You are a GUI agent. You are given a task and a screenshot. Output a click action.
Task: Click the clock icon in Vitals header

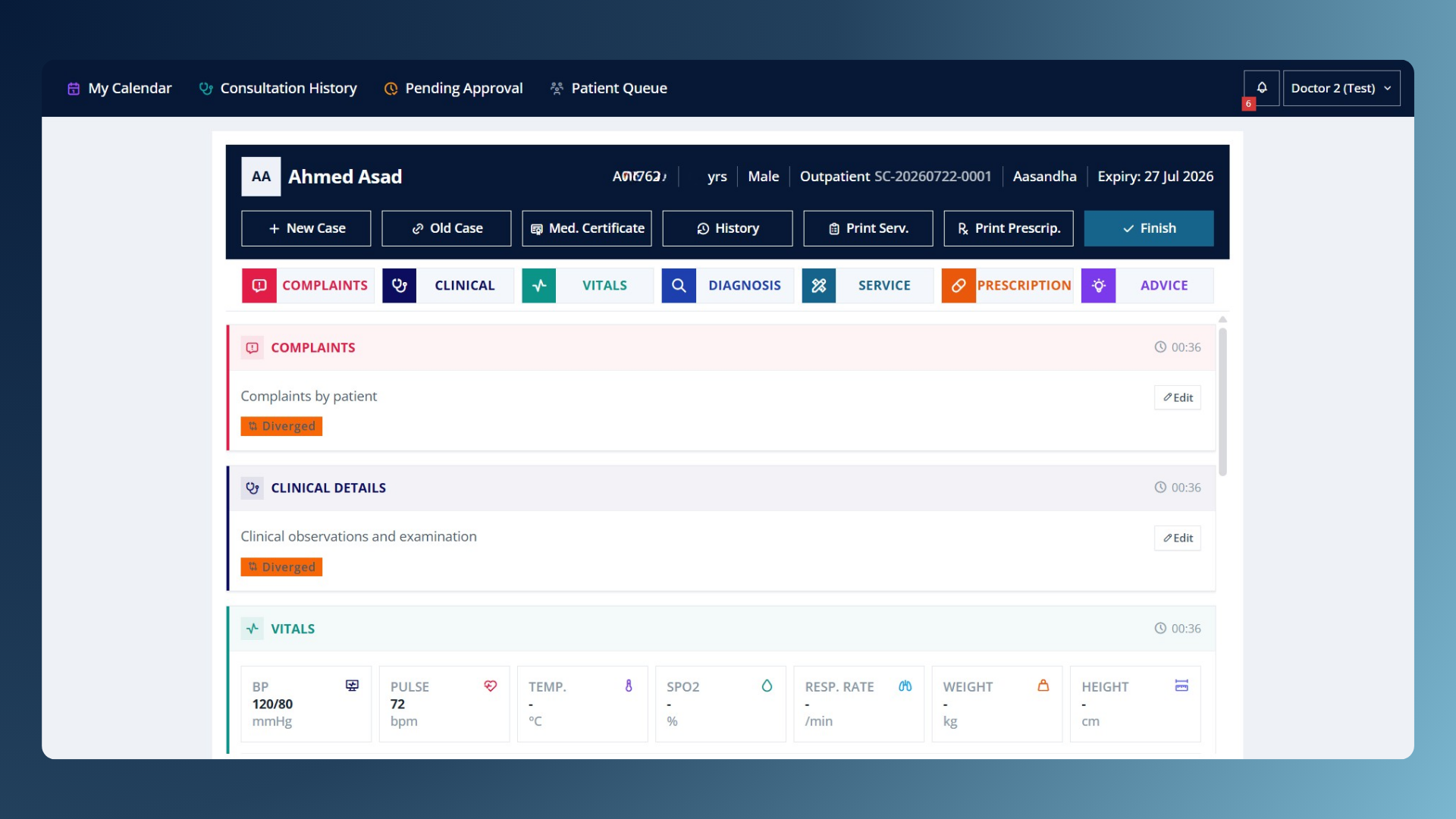point(1160,629)
